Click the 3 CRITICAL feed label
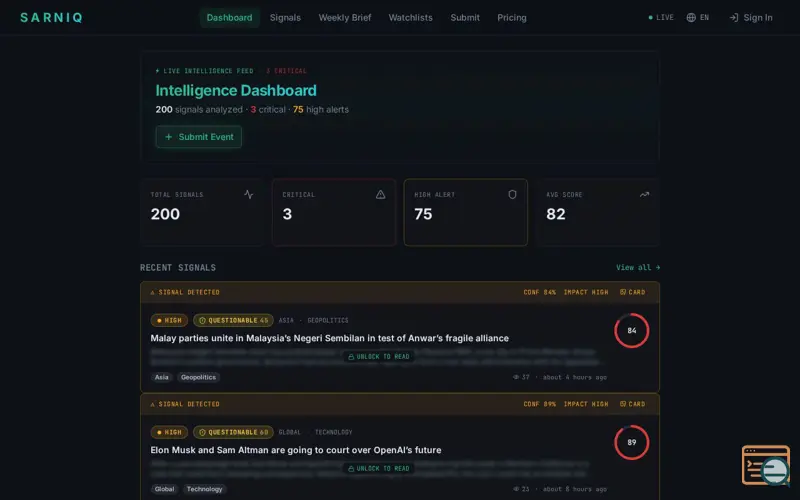800x500 pixels. tap(286, 71)
